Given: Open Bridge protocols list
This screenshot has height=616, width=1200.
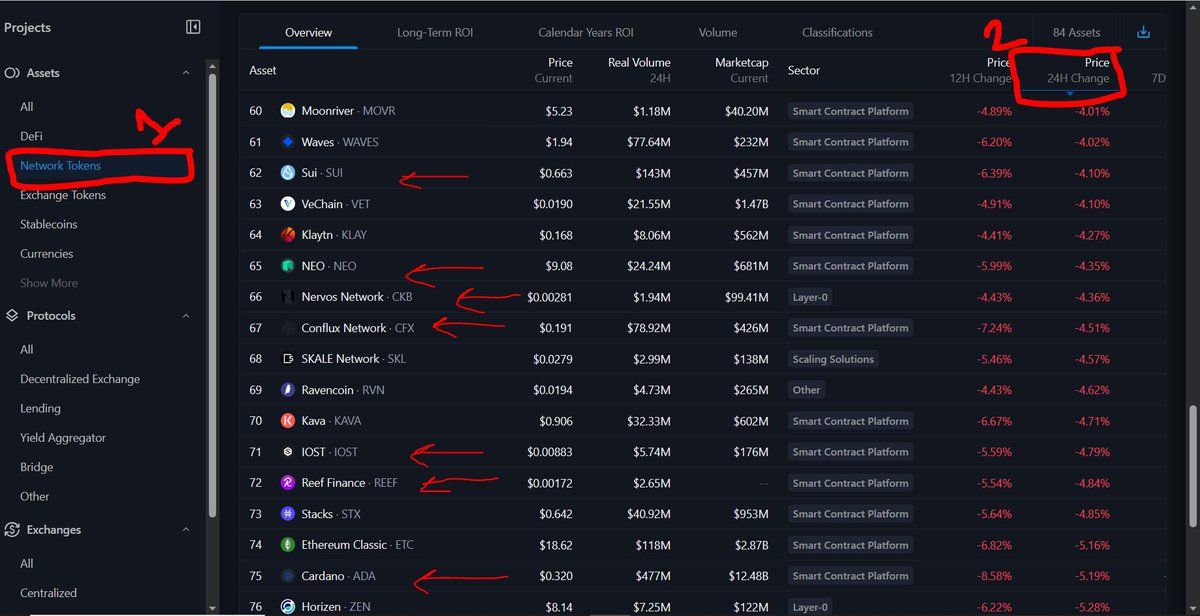Looking at the screenshot, I should pos(36,467).
